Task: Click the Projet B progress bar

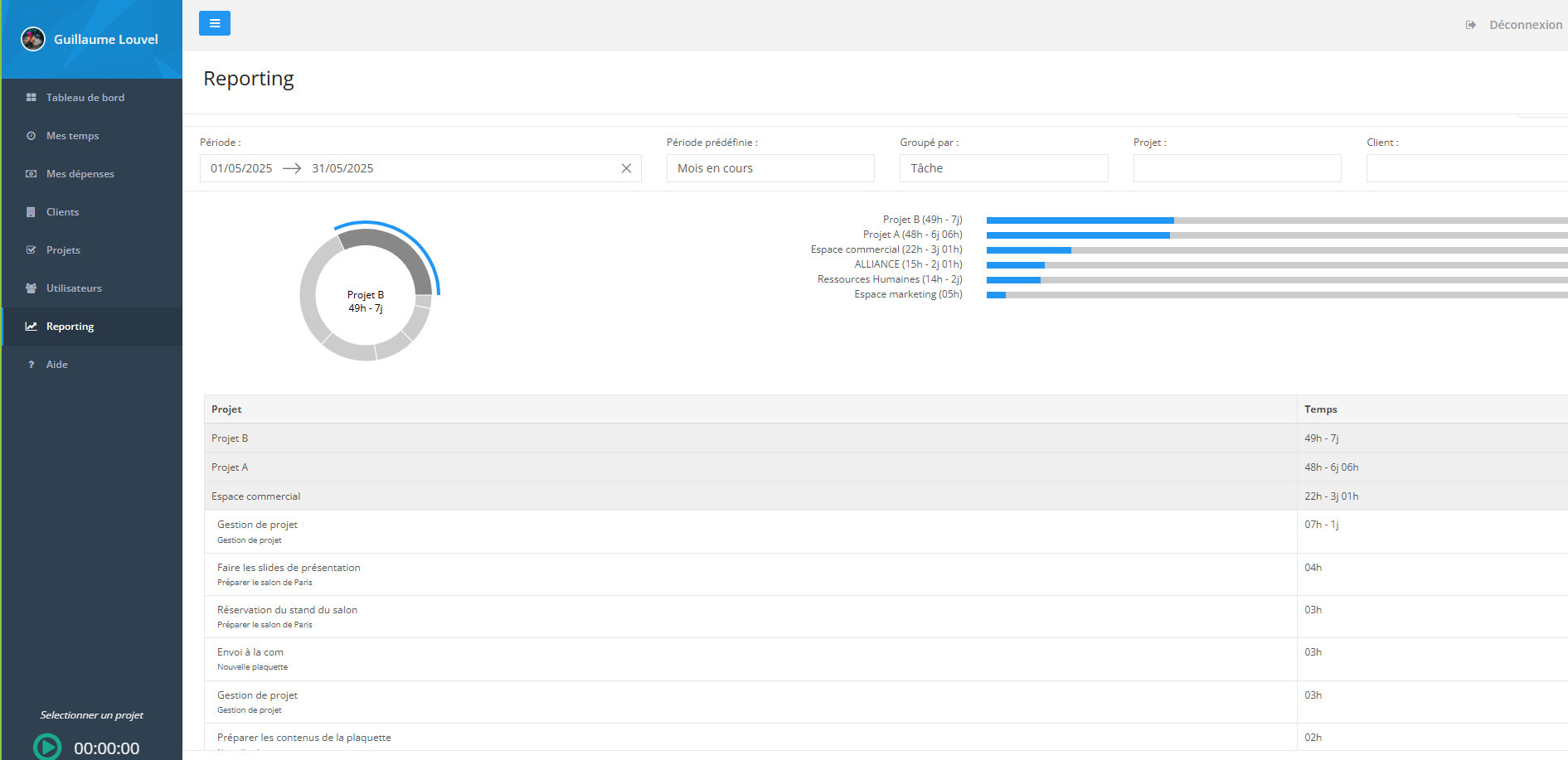Action: click(1275, 220)
